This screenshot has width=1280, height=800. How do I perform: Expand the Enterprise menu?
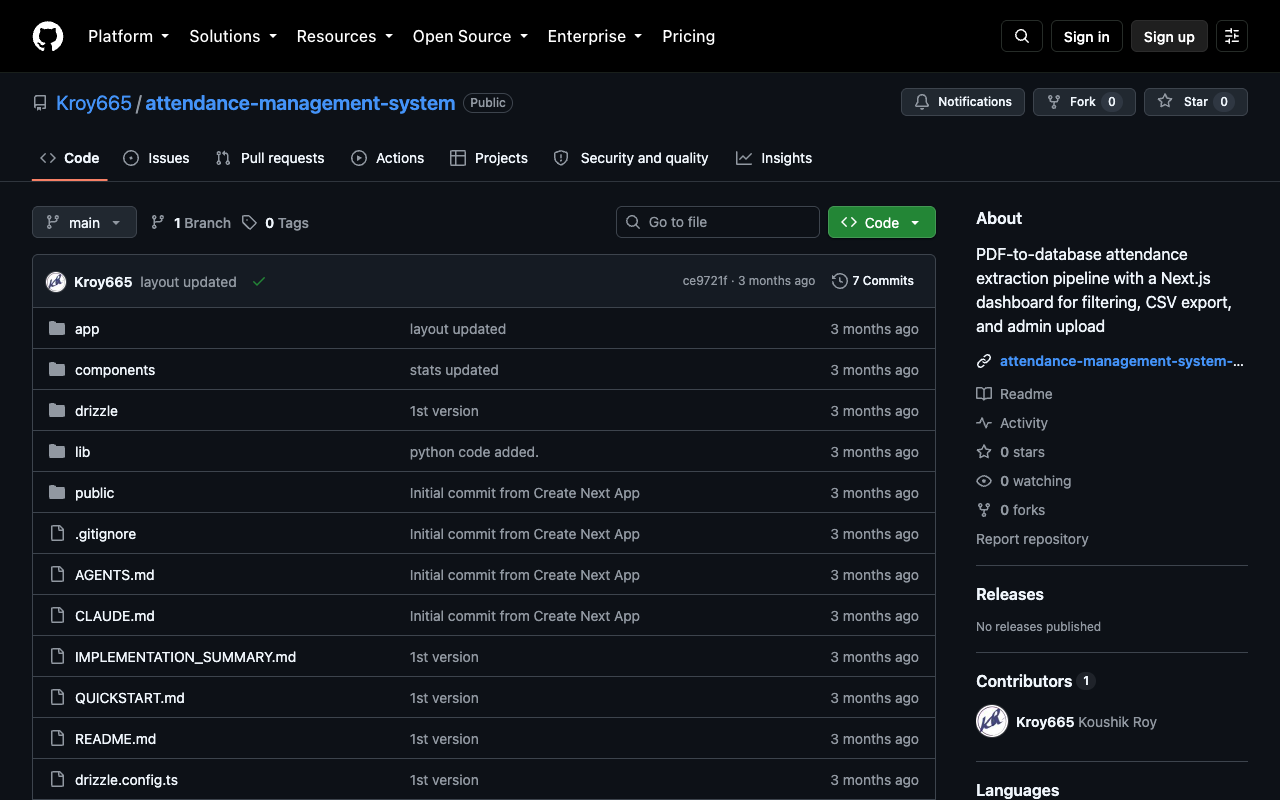click(x=595, y=36)
